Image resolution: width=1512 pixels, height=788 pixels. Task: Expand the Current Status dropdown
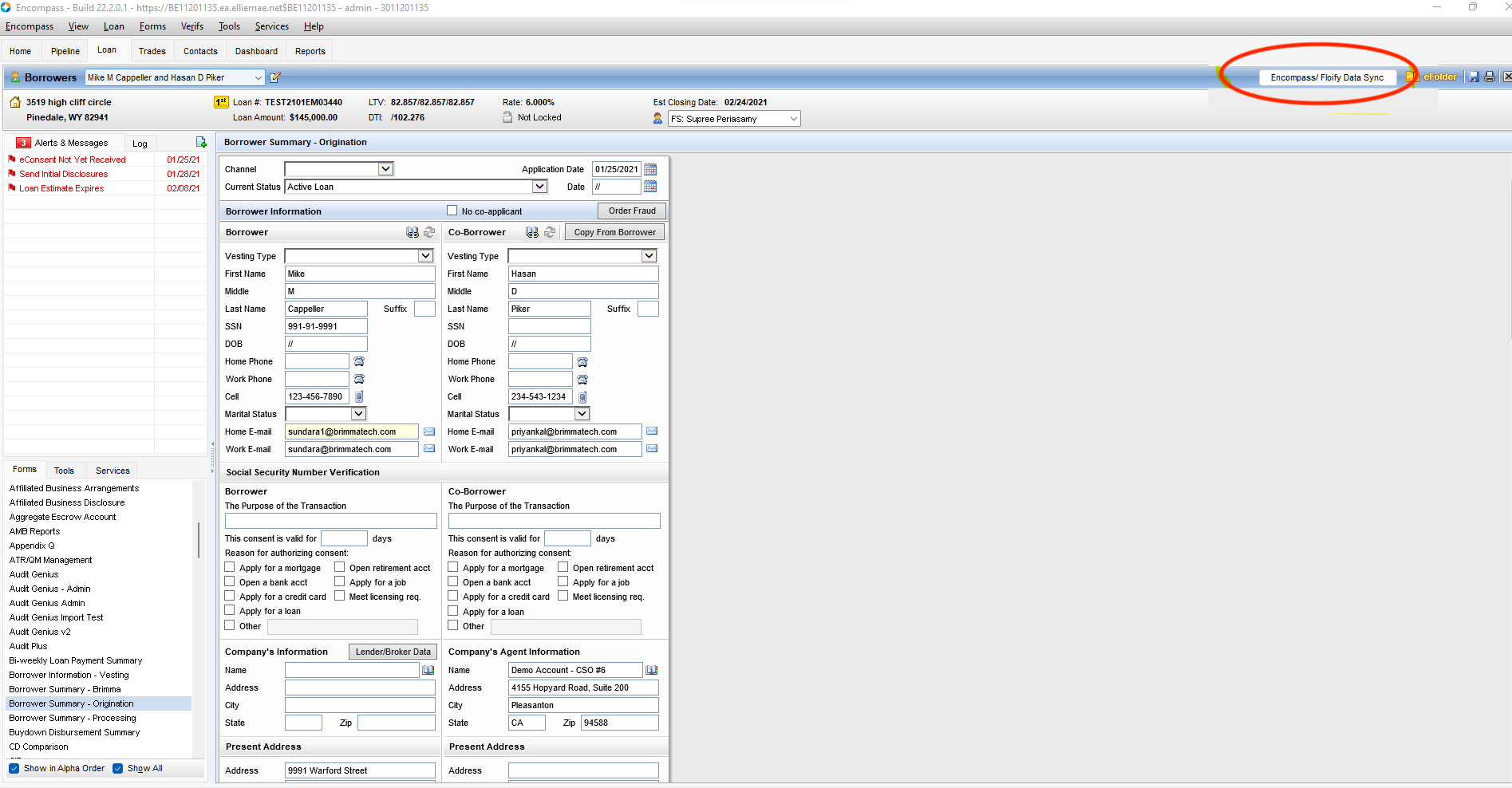click(x=539, y=187)
